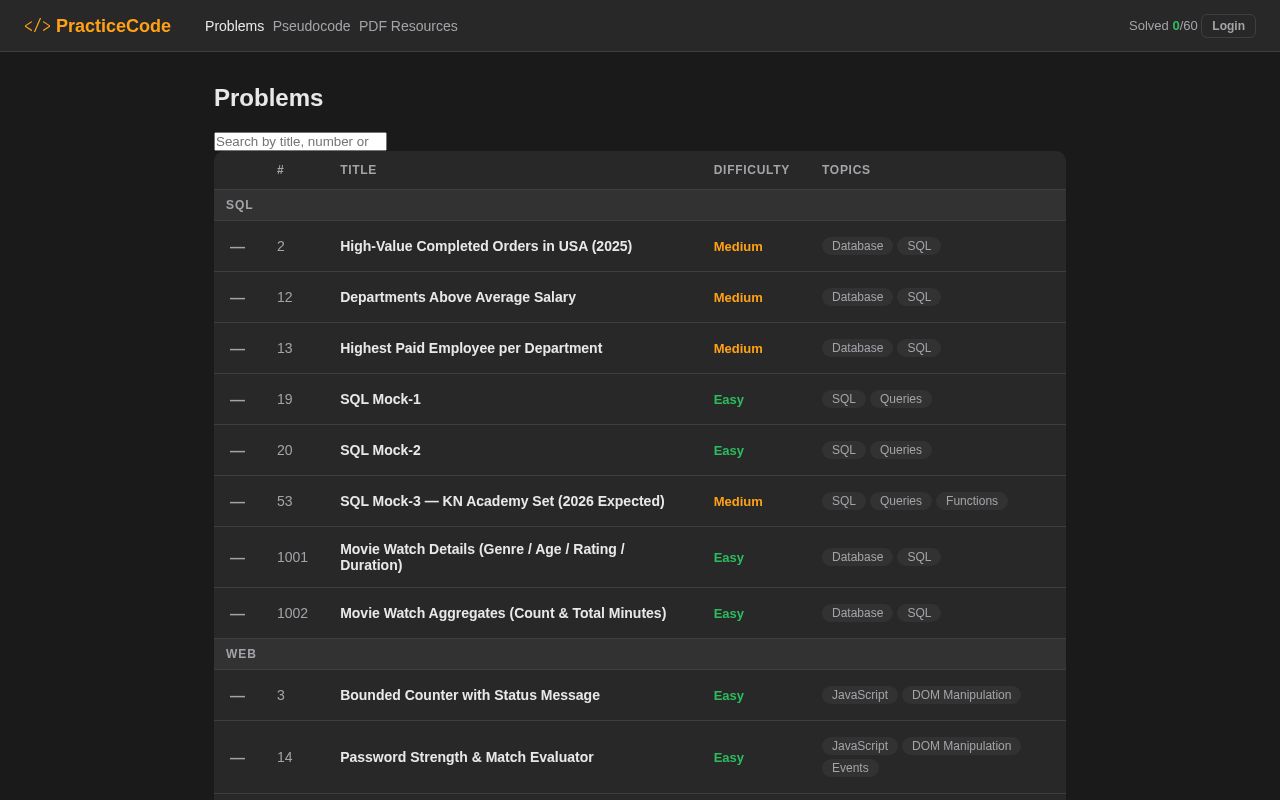Click Database tag on Movie Watch Aggregates row
Screen dimensions: 1280x800
[857, 613]
